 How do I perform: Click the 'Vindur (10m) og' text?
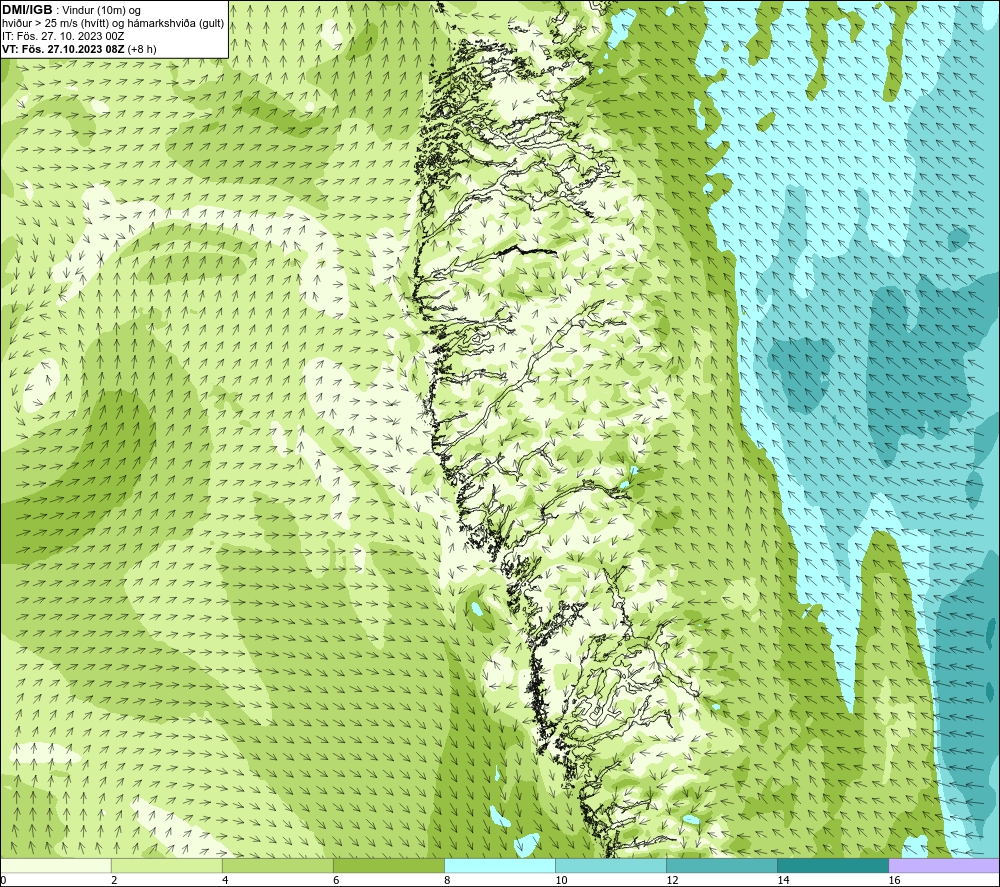101,11
